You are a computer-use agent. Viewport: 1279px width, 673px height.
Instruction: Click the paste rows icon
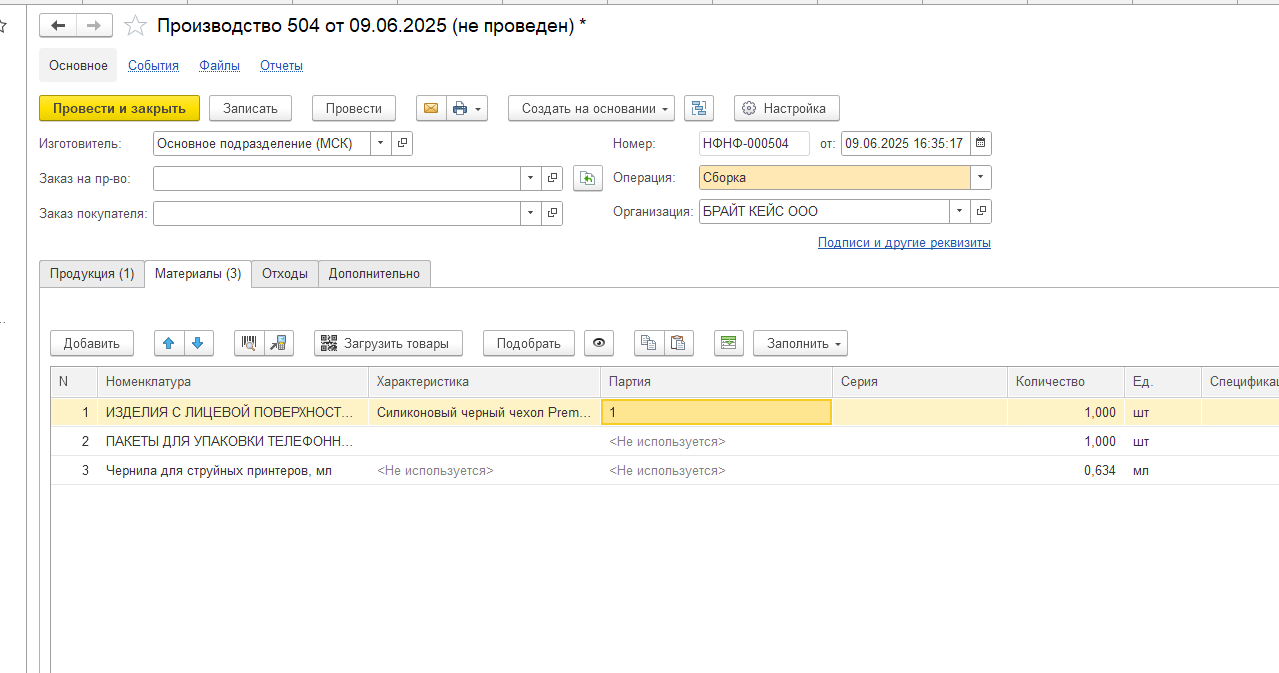[x=678, y=343]
